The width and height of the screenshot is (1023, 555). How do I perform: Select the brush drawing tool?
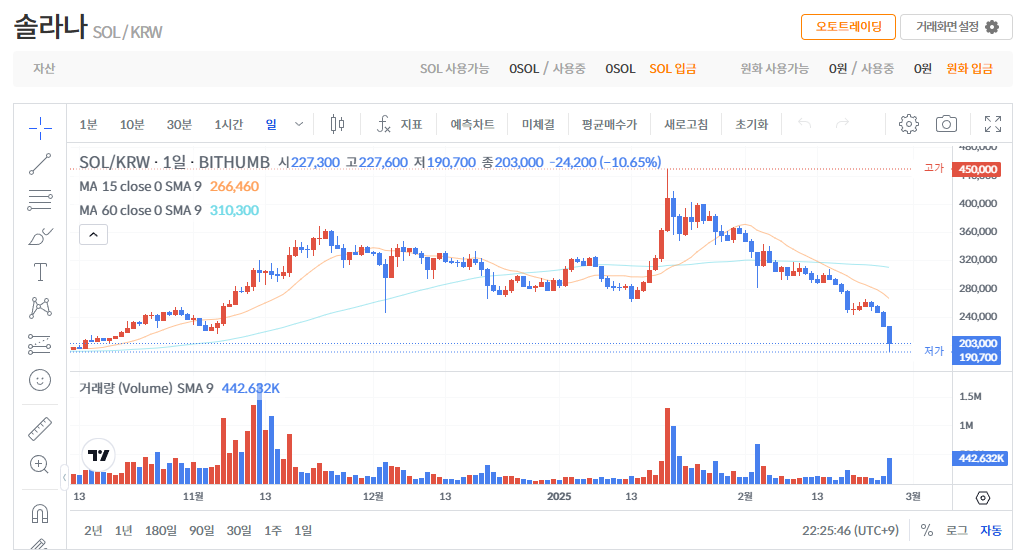tap(40, 236)
